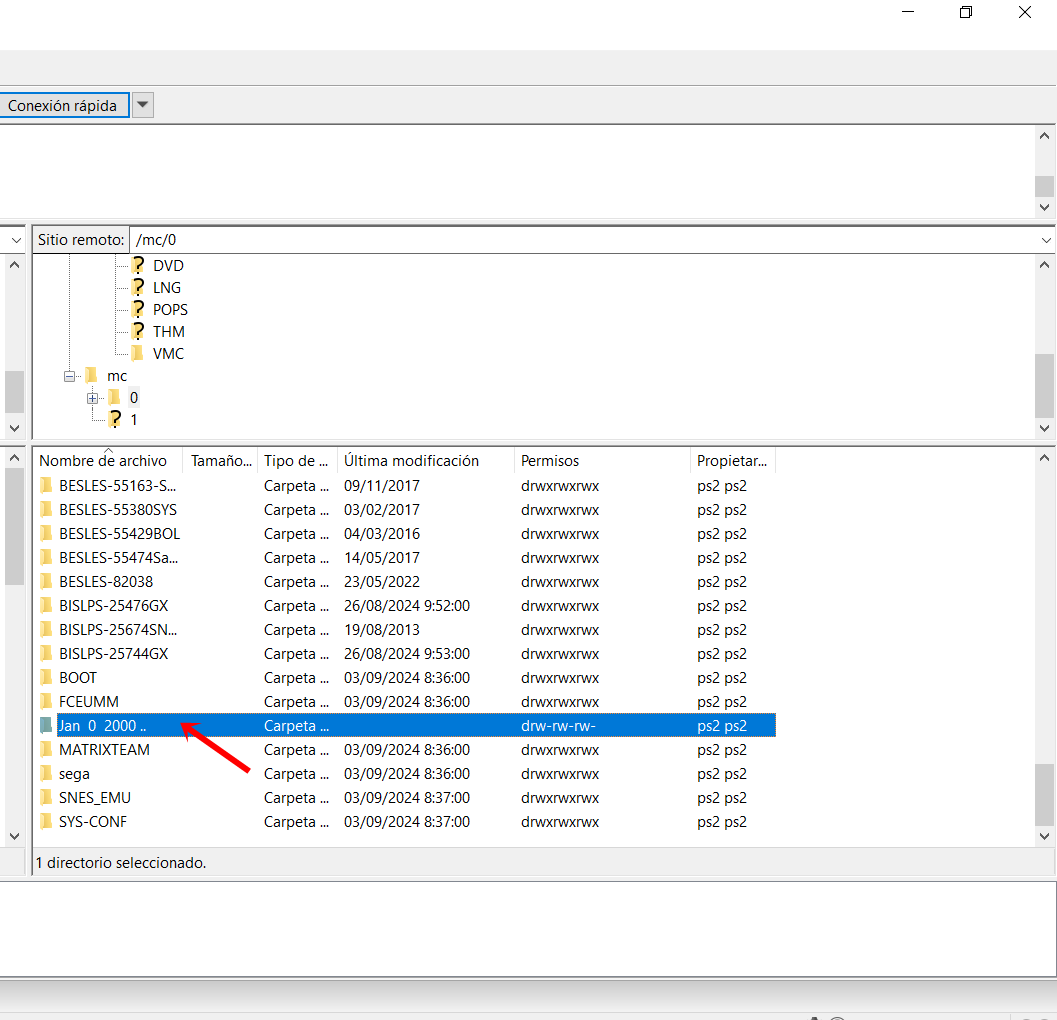Click the Sitio remoto path field
This screenshot has height=1020, width=1057.
(x=580, y=240)
